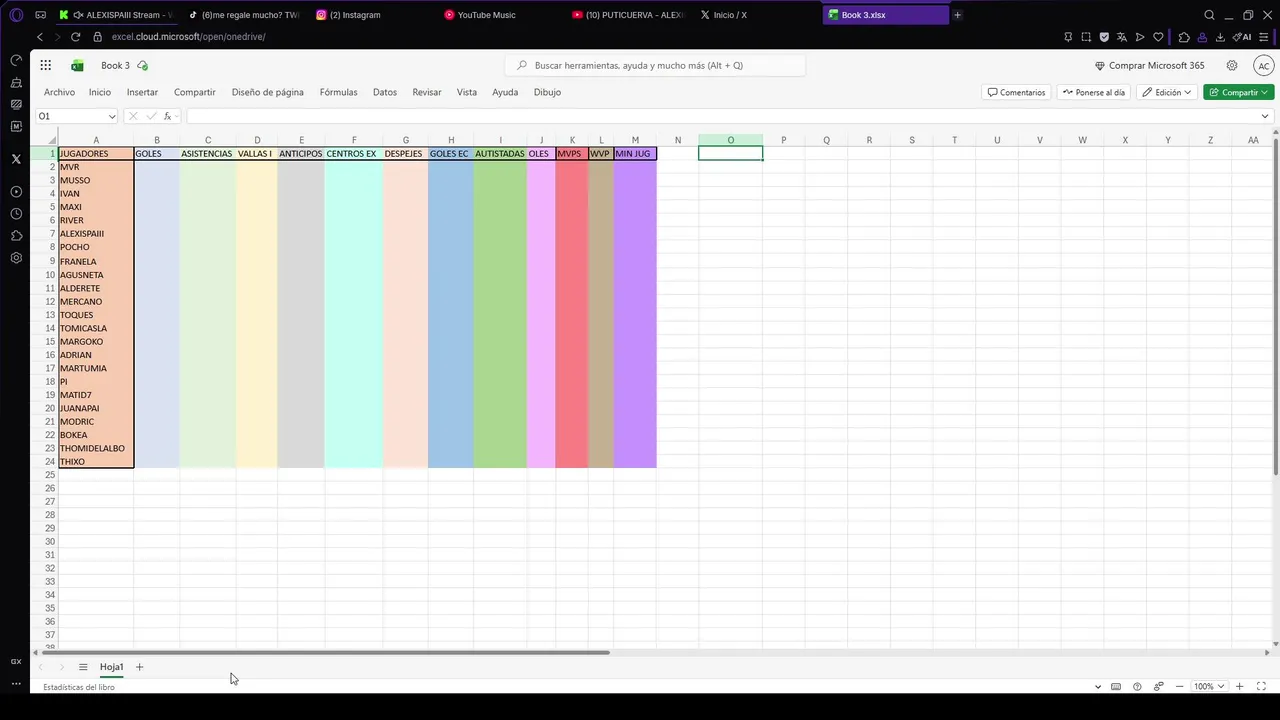Screen dimensions: 1280x720
Task: Open the Diseño de página tab
Action: tap(268, 92)
